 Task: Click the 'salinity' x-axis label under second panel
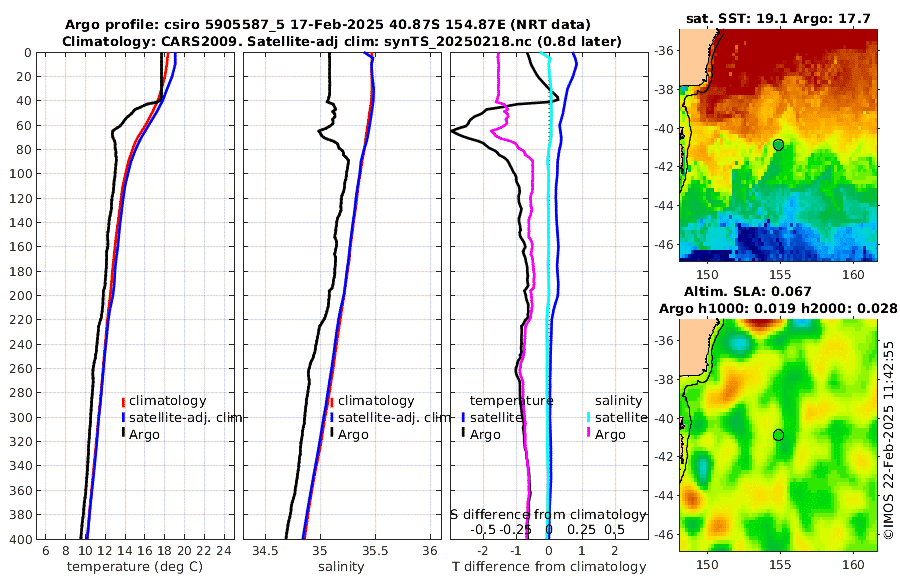(x=341, y=567)
